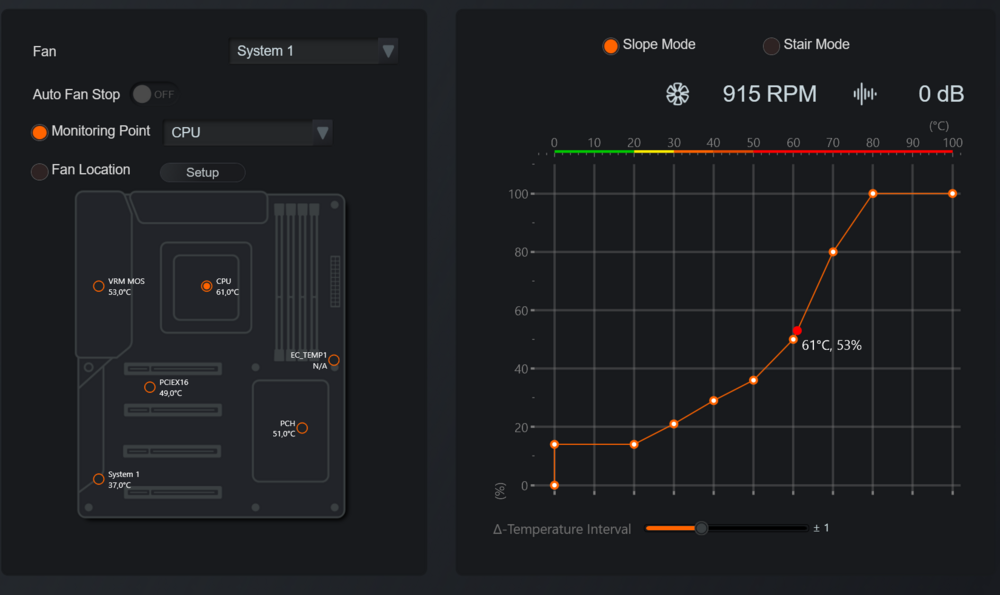Select the EC_TEMP1 sensor marker

(x=334, y=360)
